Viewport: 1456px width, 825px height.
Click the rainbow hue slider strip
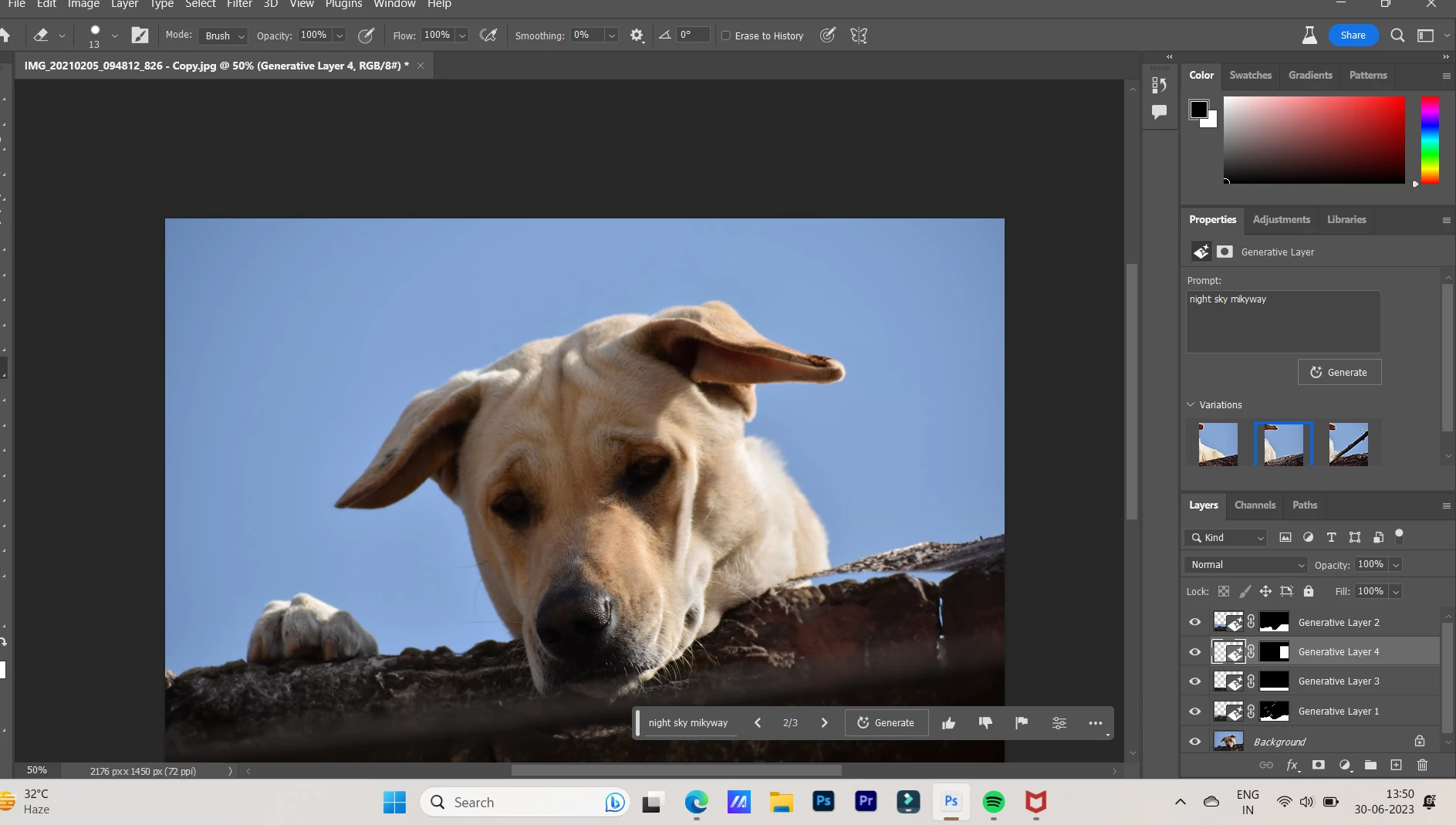1430,140
